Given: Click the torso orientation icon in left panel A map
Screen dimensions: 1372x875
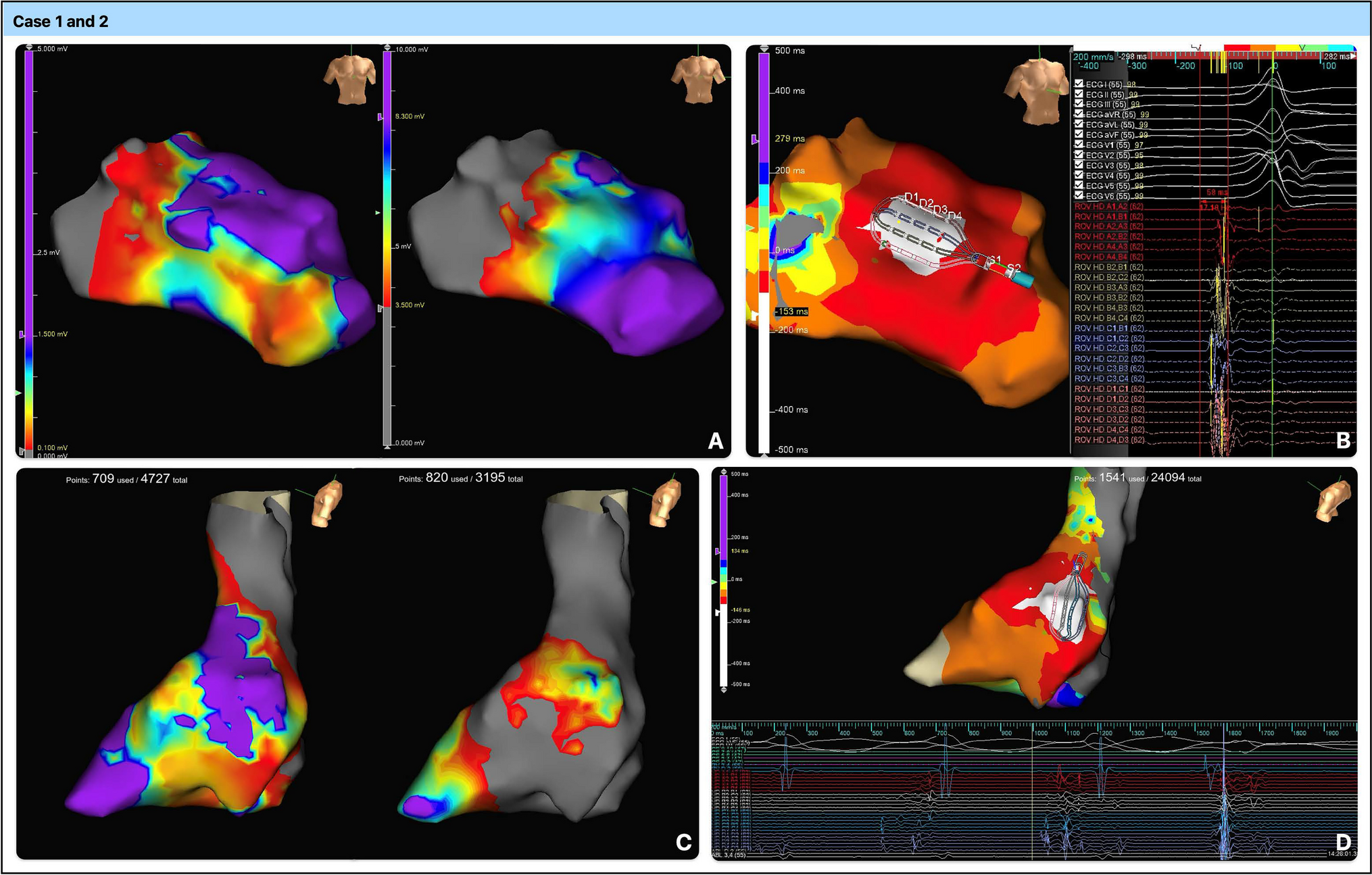Looking at the screenshot, I should click(x=349, y=78).
